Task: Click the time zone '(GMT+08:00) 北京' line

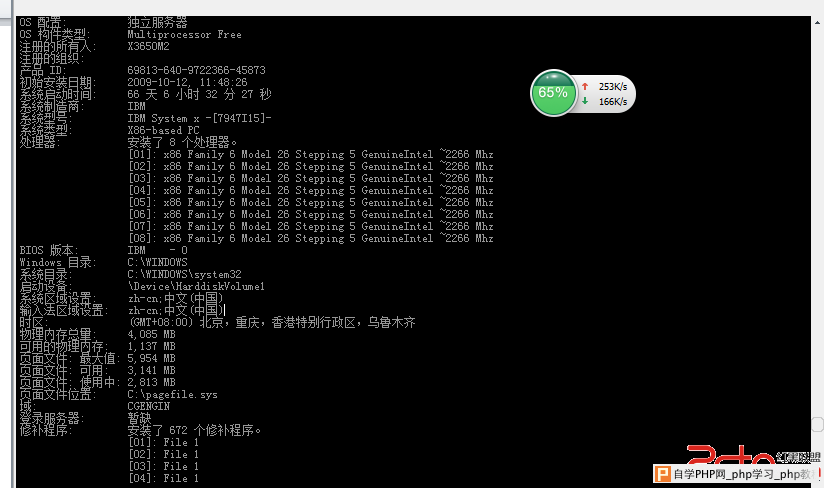Action: click(272, 323)
